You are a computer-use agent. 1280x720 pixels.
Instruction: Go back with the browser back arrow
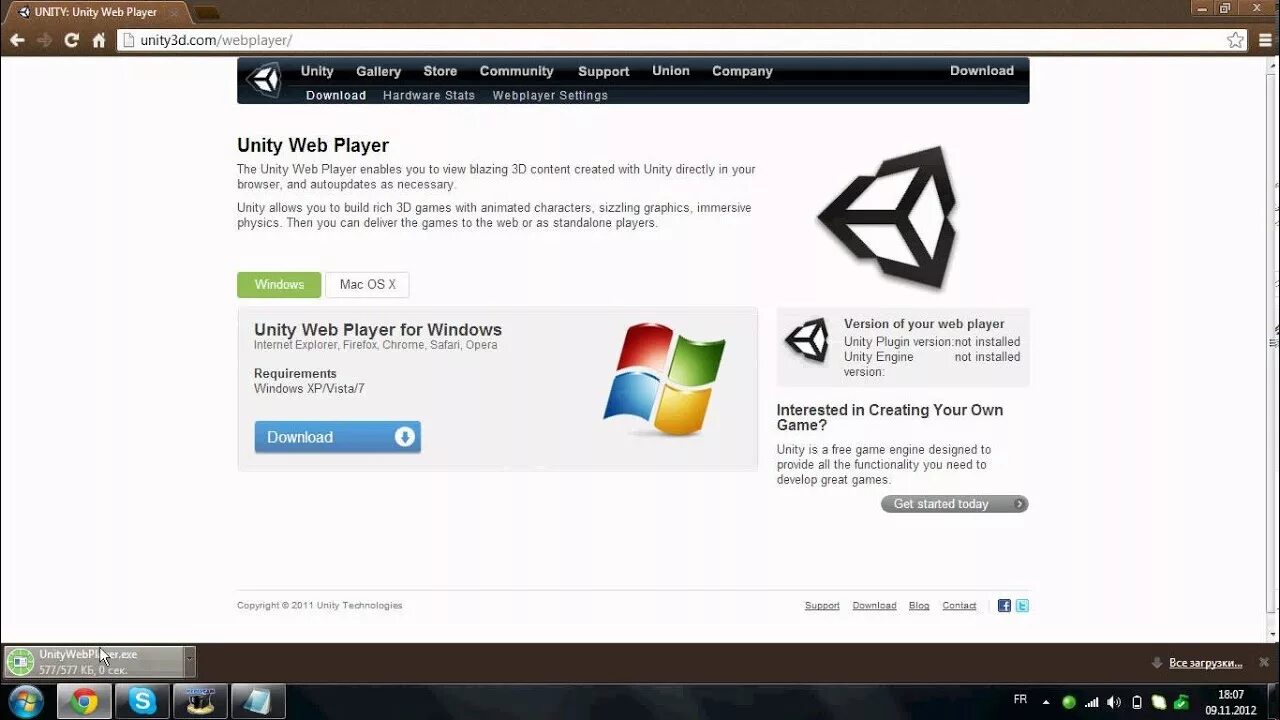(17, 40)
